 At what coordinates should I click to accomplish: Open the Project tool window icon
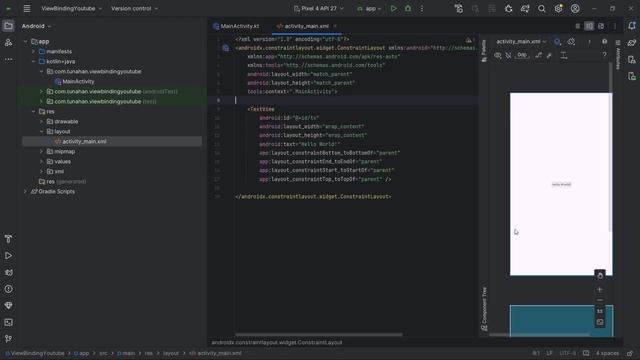[8, 26]
